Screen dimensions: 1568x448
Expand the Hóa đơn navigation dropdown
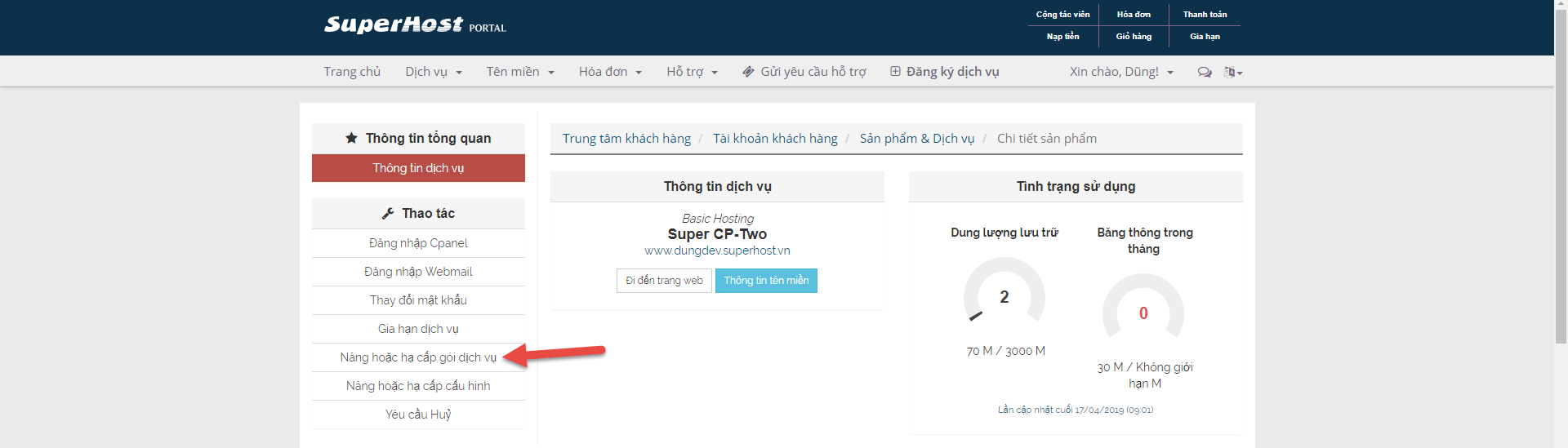(x=610, y=72)
